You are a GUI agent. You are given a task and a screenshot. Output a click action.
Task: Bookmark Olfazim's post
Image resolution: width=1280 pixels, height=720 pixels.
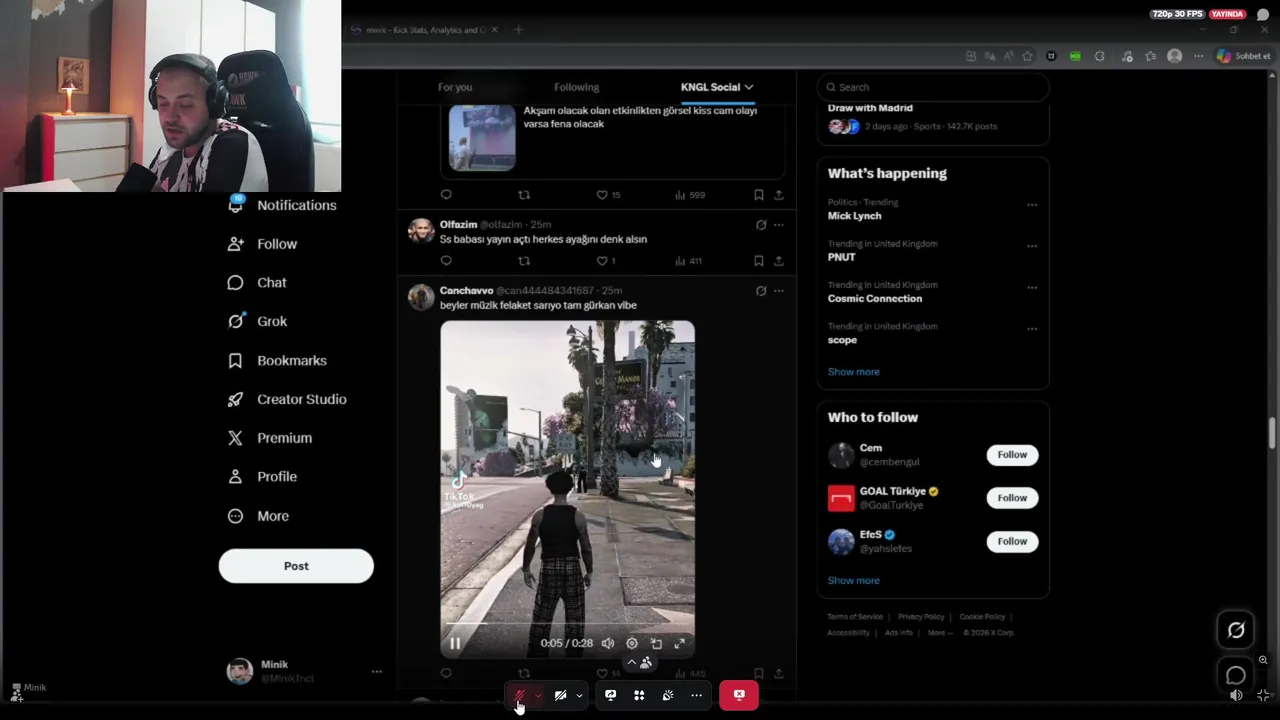tap(758, 261)
